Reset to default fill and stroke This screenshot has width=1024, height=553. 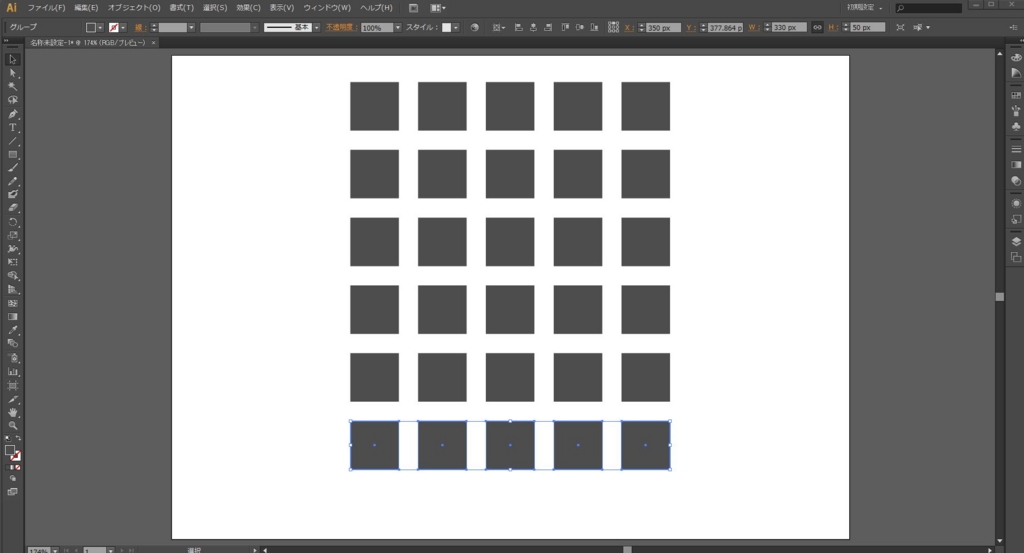click(8, 438)
